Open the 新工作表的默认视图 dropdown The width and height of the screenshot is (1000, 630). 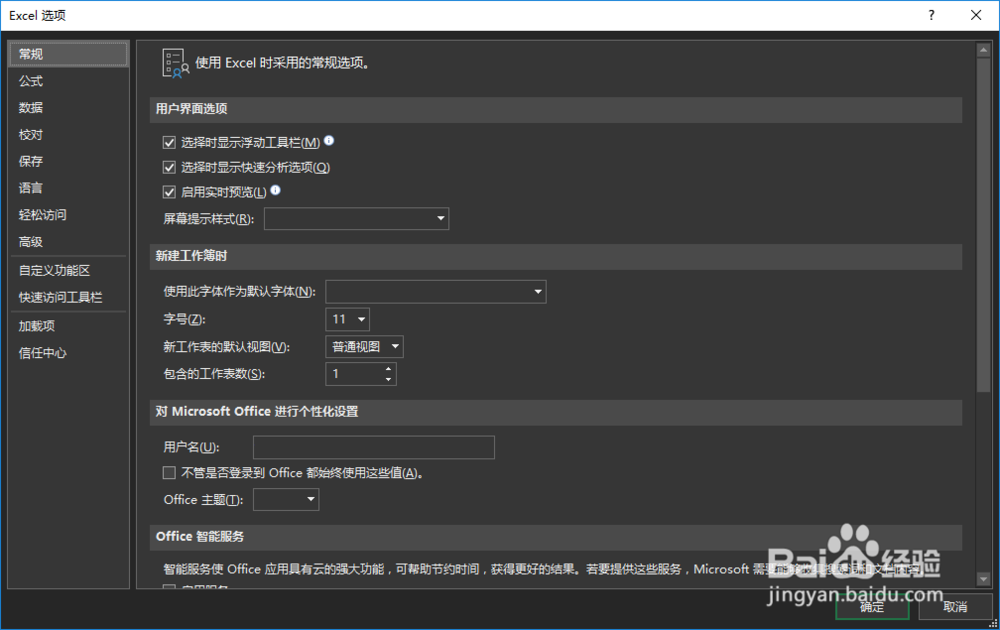click(364, 346)
